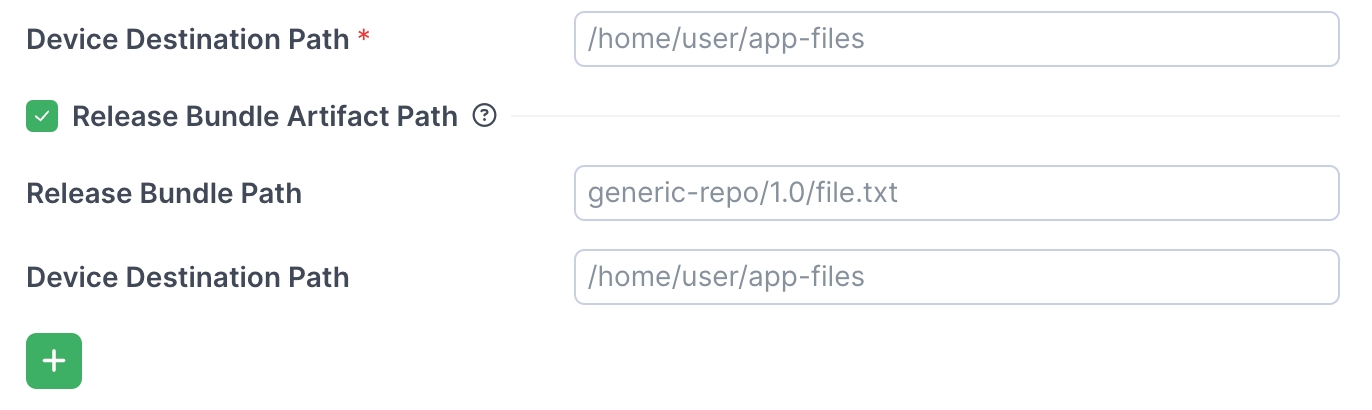Disable the Release Bundle Artifact Path section
Viewport: 1372px width, 410px height.
(42, 117)
